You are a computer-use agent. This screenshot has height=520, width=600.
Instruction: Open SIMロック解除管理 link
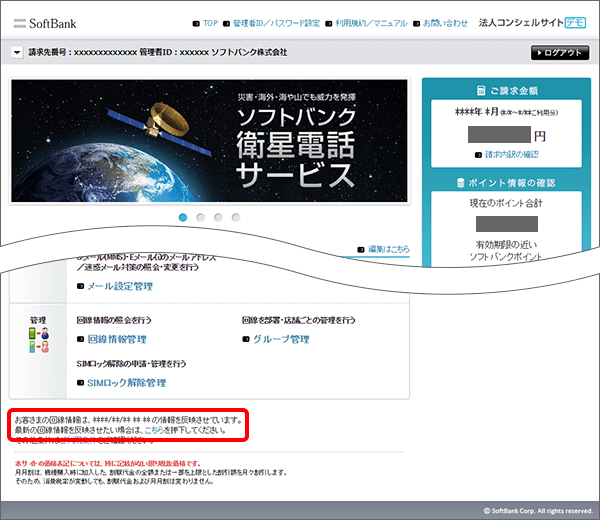127,383
